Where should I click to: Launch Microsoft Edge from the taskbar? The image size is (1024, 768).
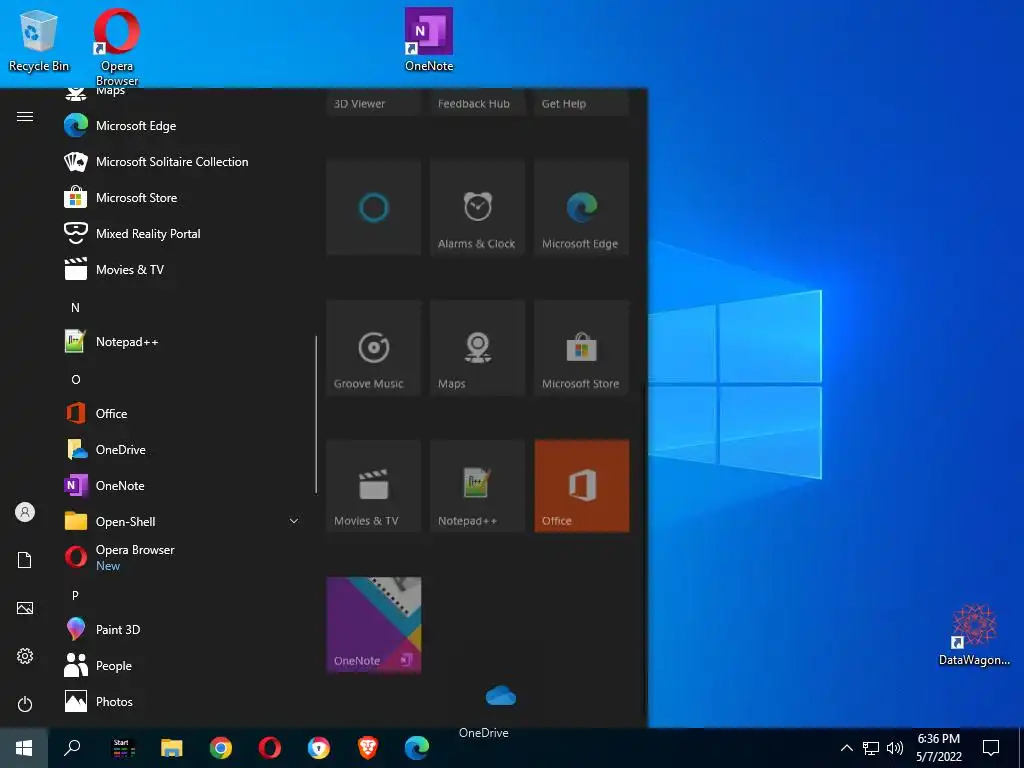pos(417,748)
